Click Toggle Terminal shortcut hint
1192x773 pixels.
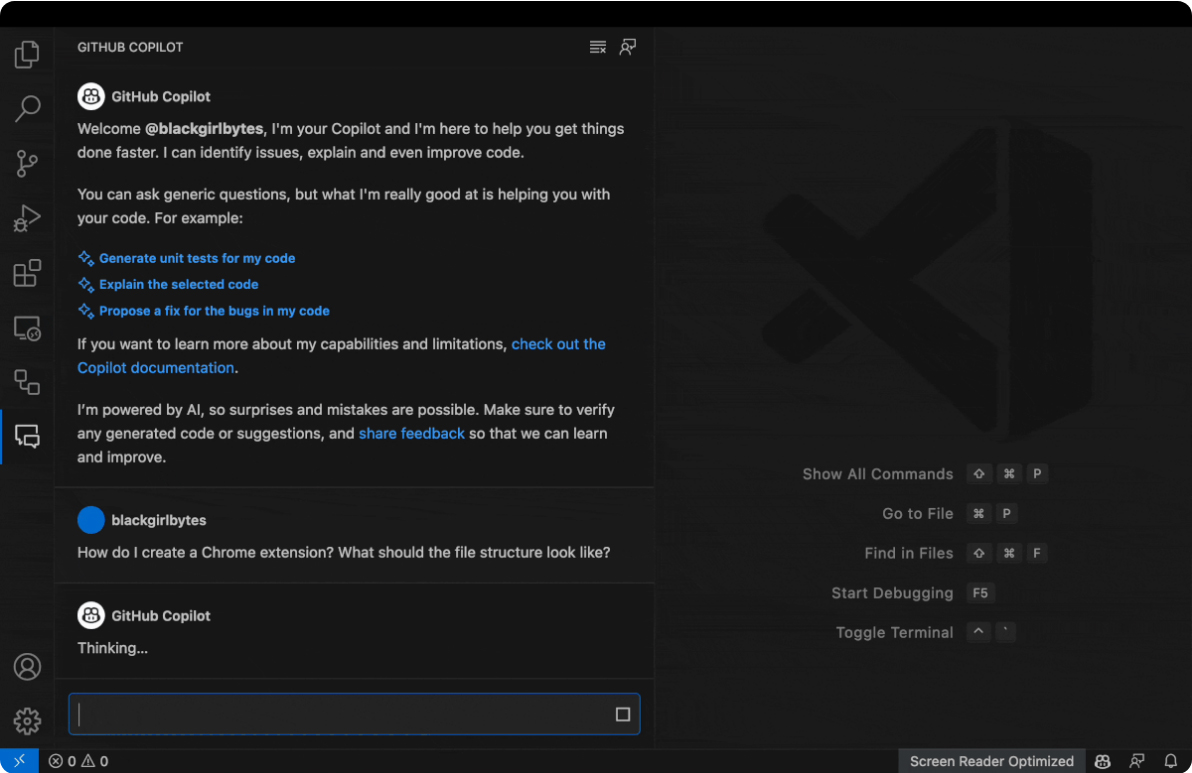tap(894, 632)
